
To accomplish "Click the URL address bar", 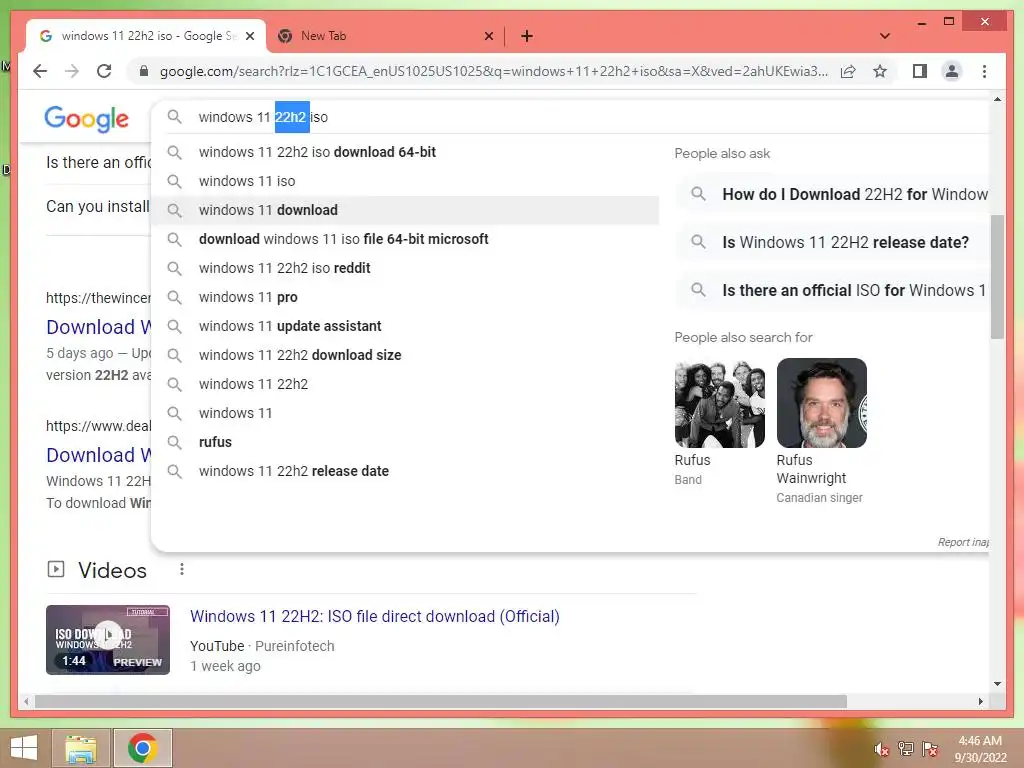I will 493,71.
